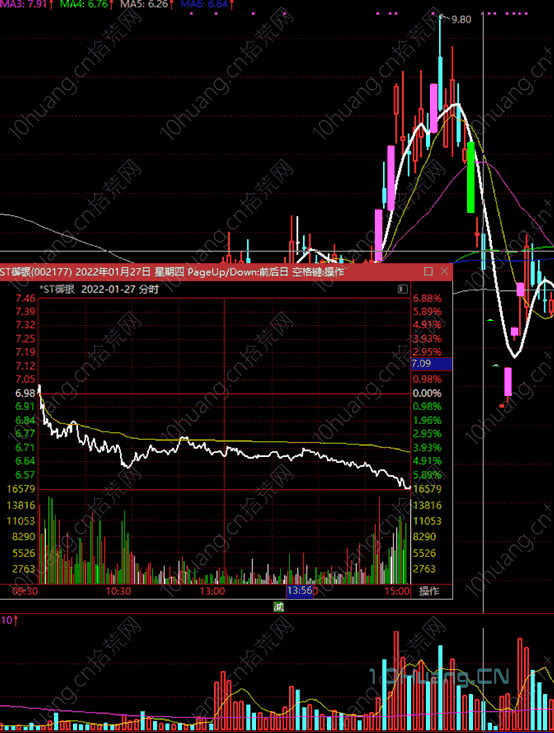The width and height of the screenshot is (554, 733).
Task: Click the 09:30 time axis label
Action: (25, 591)
